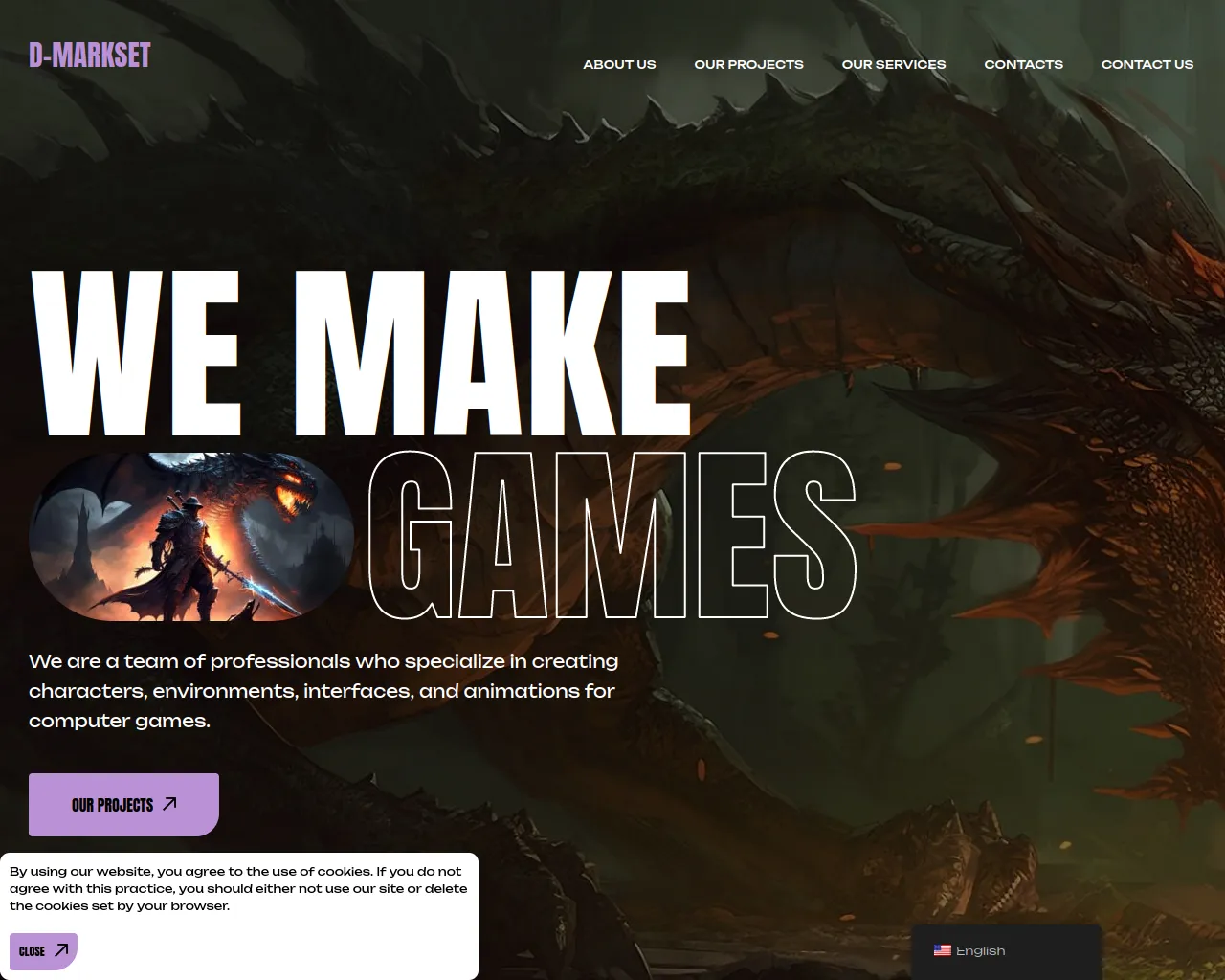Click the dragon knight oval thumbnail
The image size is (1225, 980).
pyautogui.click(x=191, y=537)
